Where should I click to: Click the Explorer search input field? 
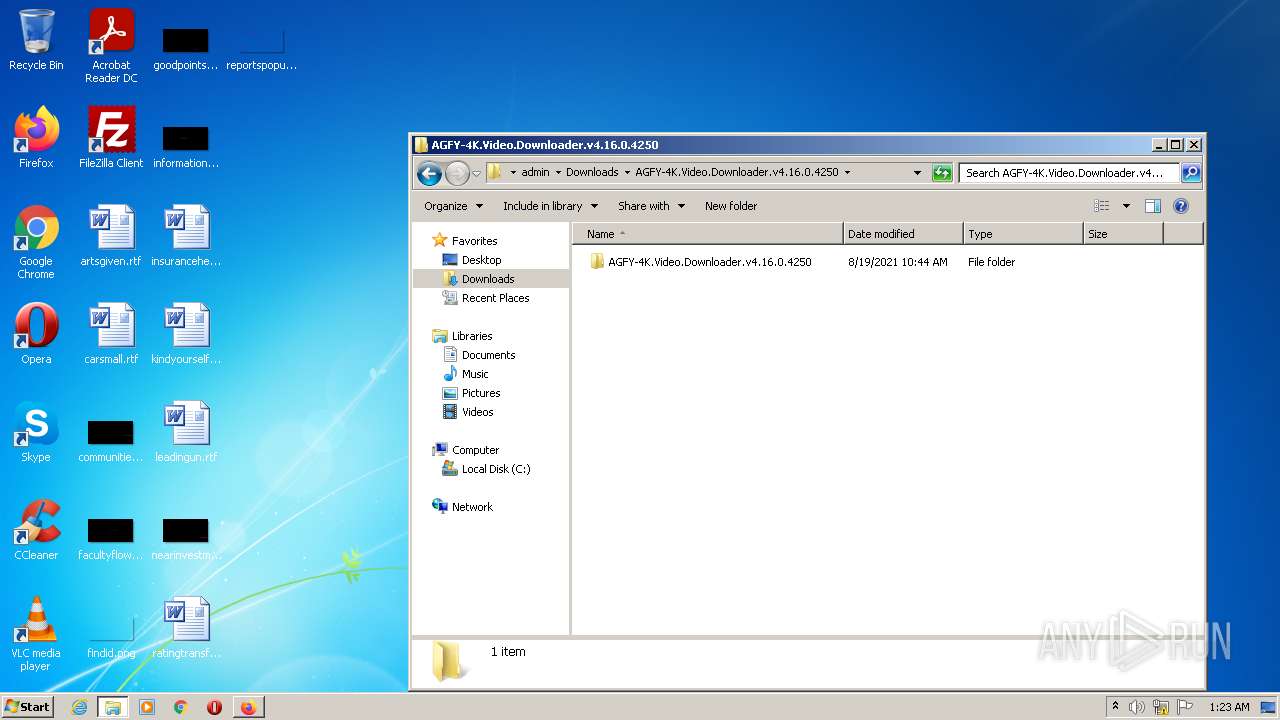(1069, 172)
